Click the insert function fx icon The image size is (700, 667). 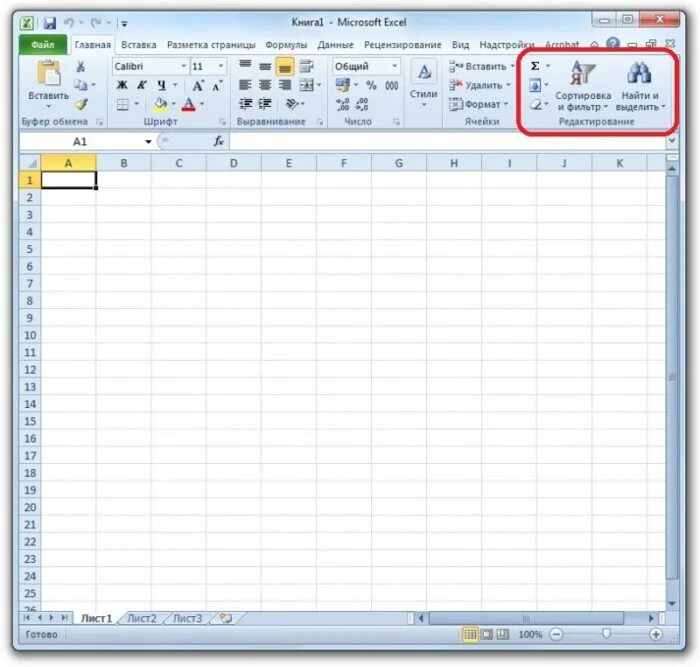pos(218,142)
